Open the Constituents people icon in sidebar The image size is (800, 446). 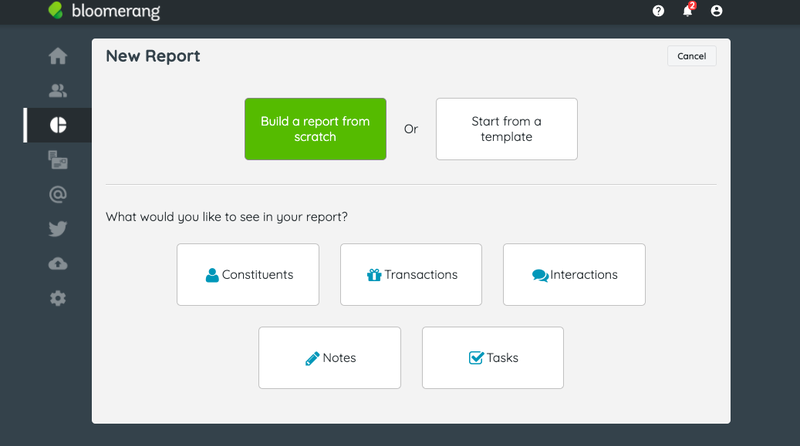pos(58,91)
